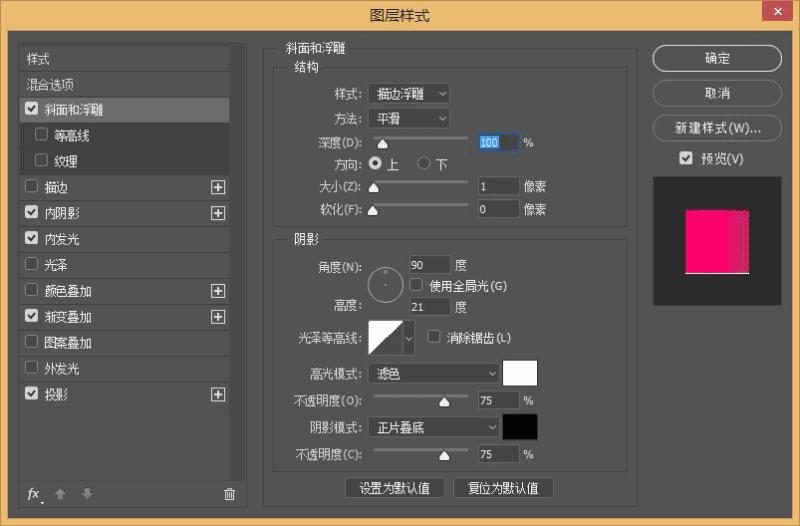Select the 下 direction radio button

(x=423, y=163)
